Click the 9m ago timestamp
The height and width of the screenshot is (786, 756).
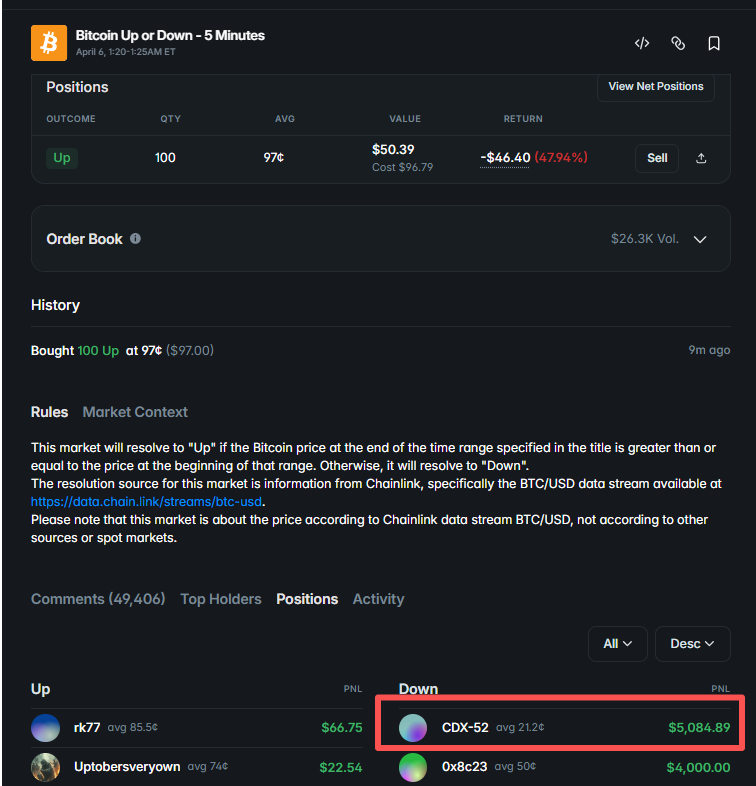tap(709, 350)
